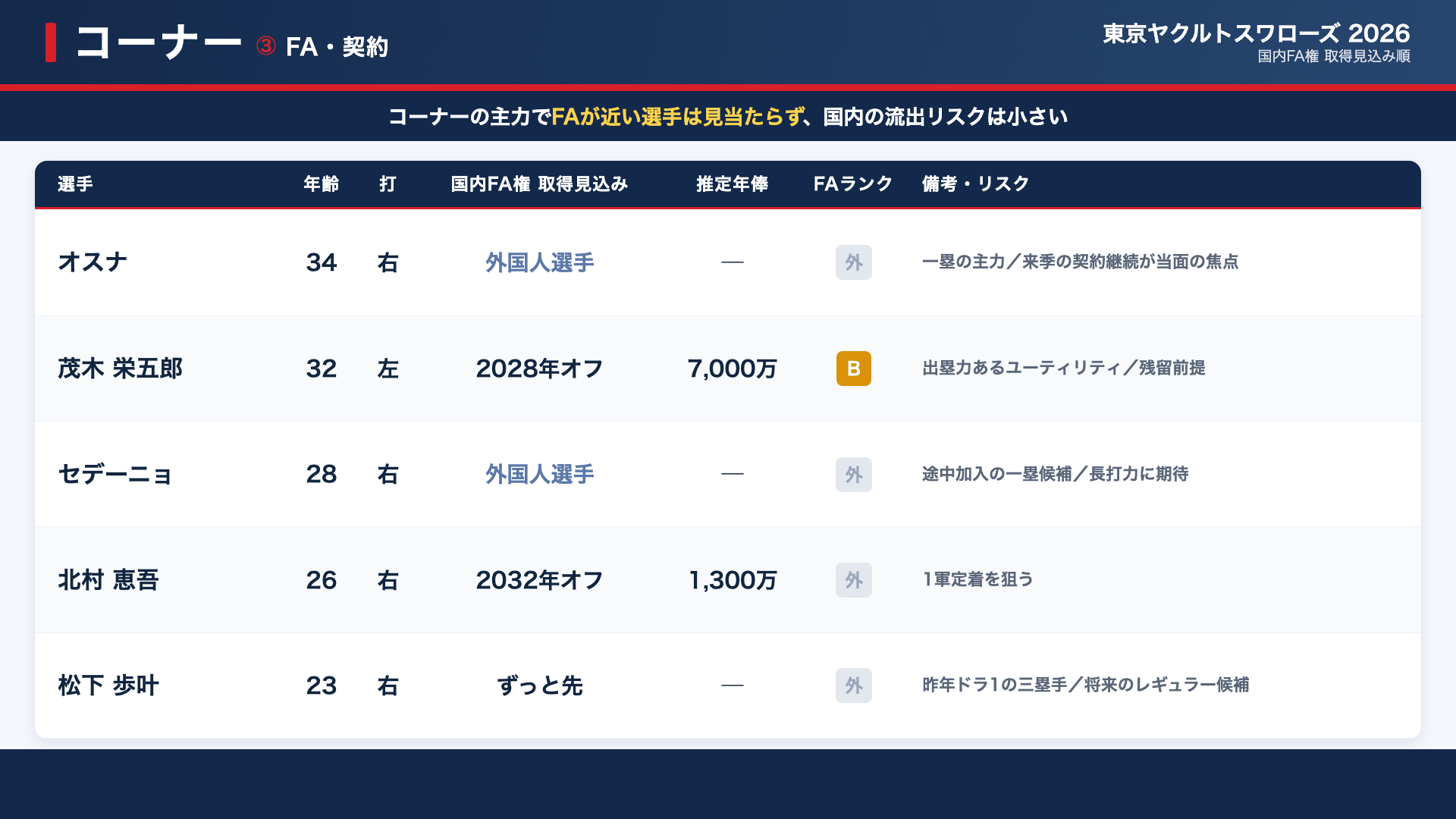Click ずっと先 in 松下 row
Screen dimensions: 1456x819
click(539, 686)
